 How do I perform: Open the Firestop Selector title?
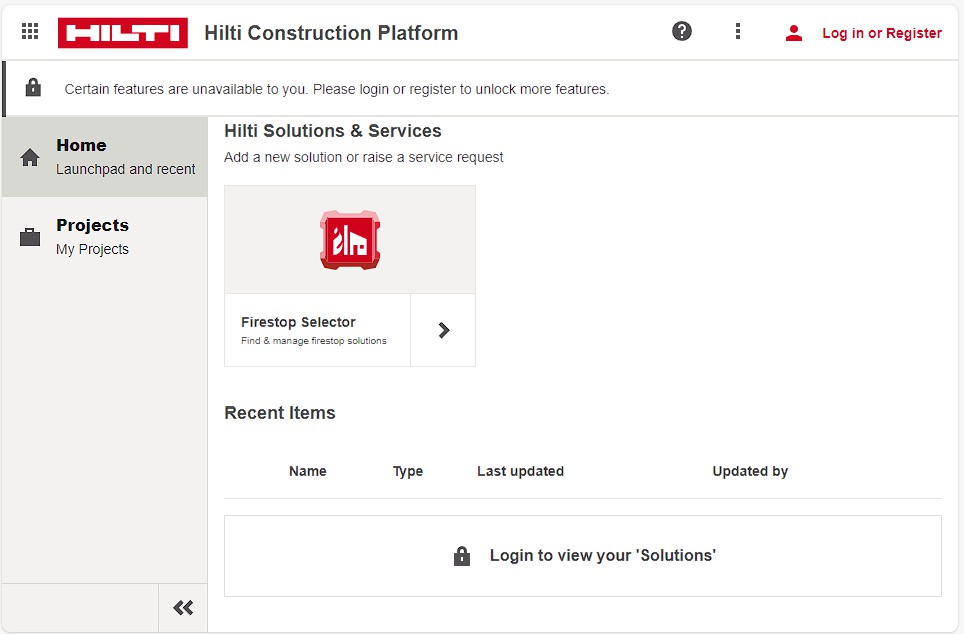tap(298, 322)
